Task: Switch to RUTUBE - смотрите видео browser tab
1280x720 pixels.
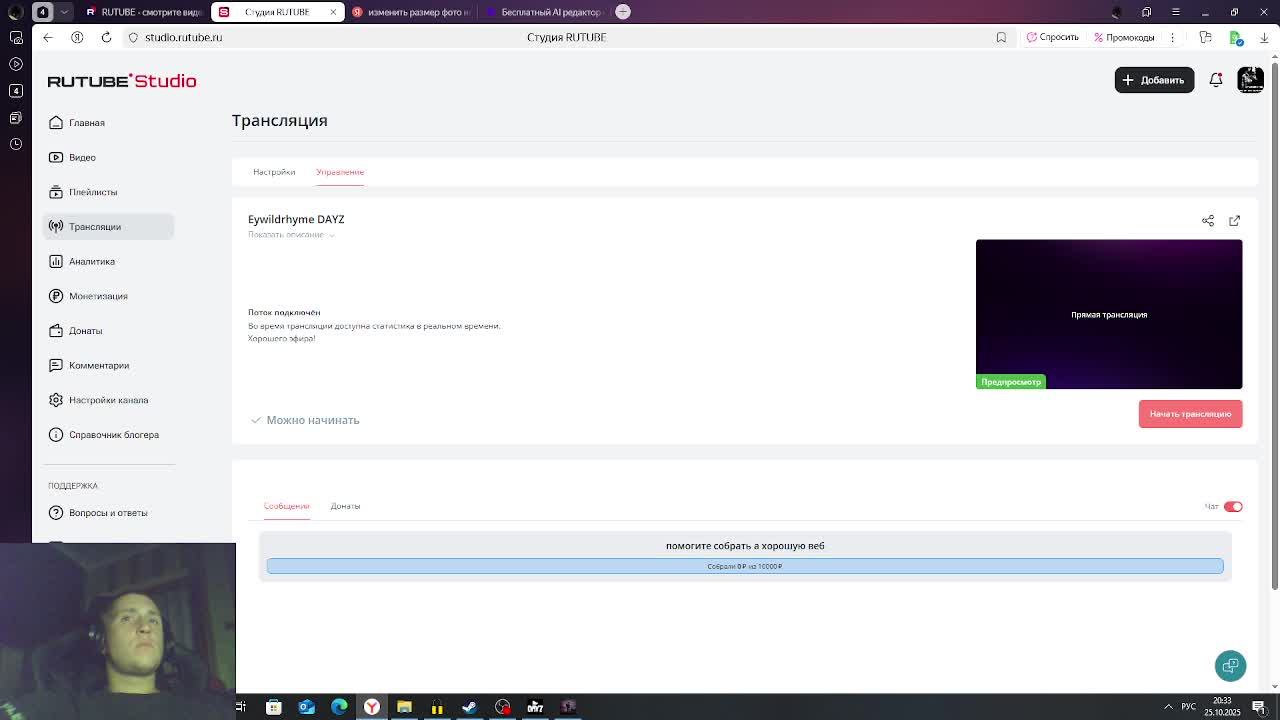Action: click(143, 12)
